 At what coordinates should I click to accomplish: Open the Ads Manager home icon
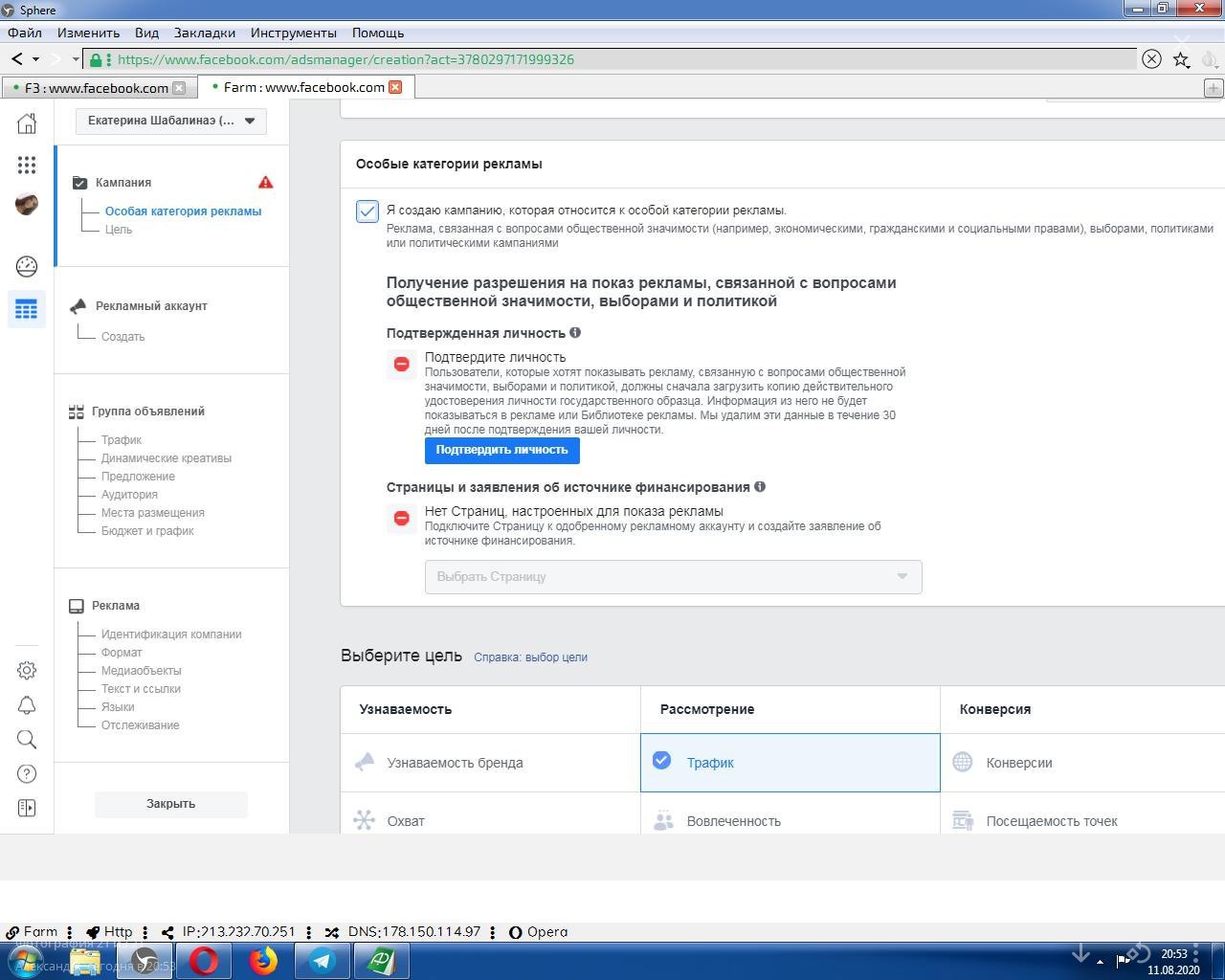pos(27,122)
